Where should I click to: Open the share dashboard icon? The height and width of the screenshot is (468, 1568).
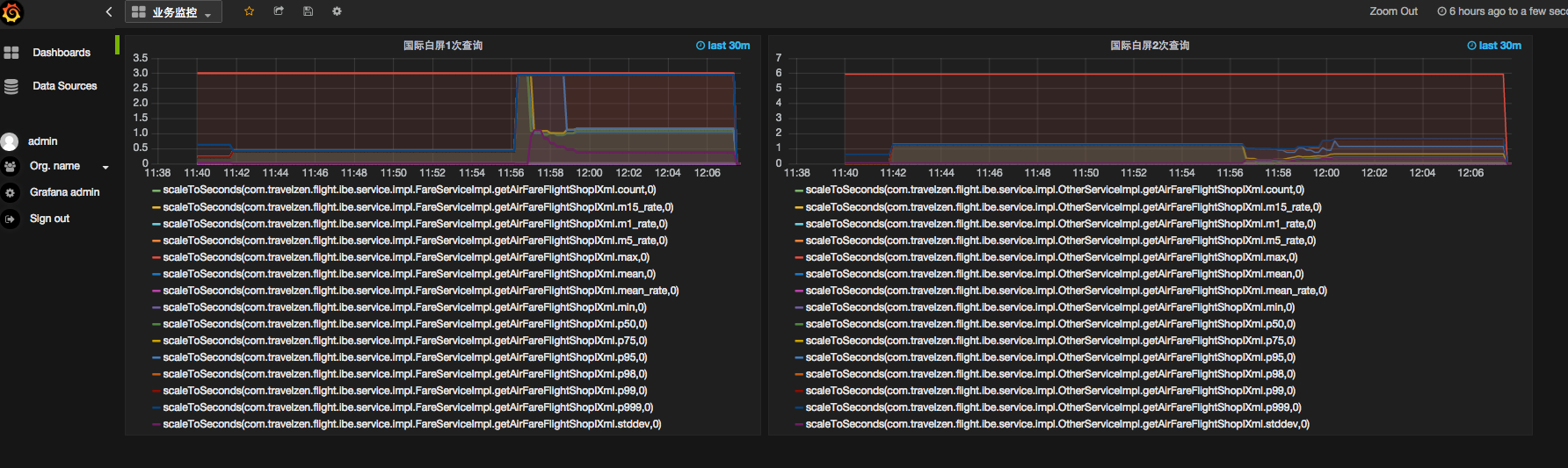click(x=279, y=11)
